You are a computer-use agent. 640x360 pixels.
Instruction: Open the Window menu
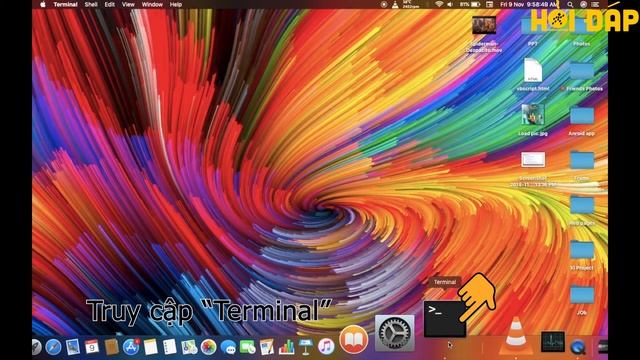click(152, 4)
